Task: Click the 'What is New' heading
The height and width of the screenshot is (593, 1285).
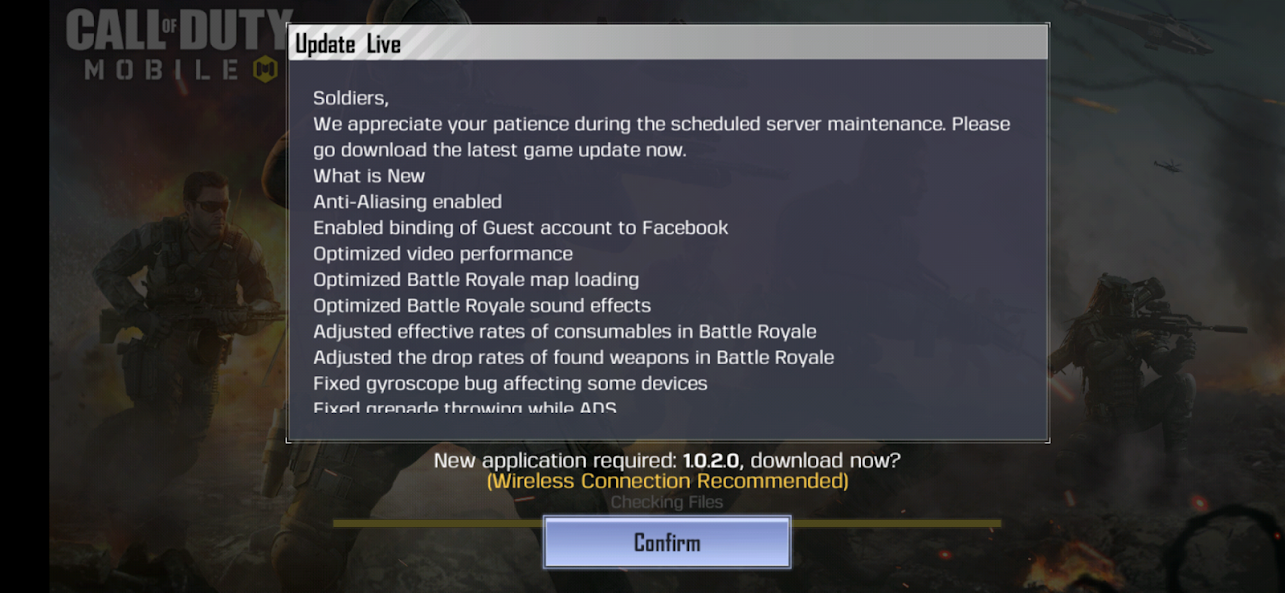Action: 369,176
